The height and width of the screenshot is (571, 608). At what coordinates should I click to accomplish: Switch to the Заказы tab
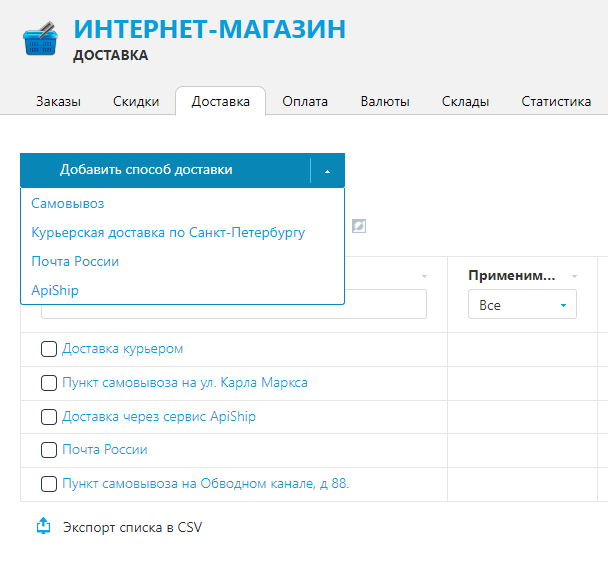(59, 102)
